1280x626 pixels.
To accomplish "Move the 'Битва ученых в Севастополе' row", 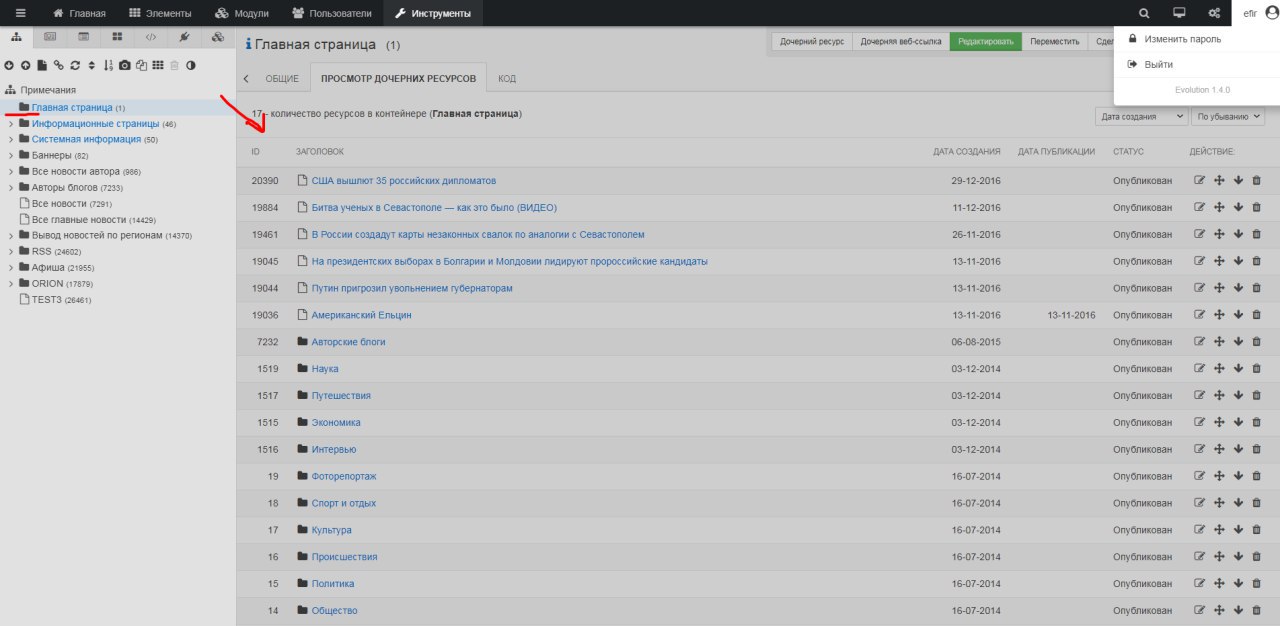I will coord(1219,208).
